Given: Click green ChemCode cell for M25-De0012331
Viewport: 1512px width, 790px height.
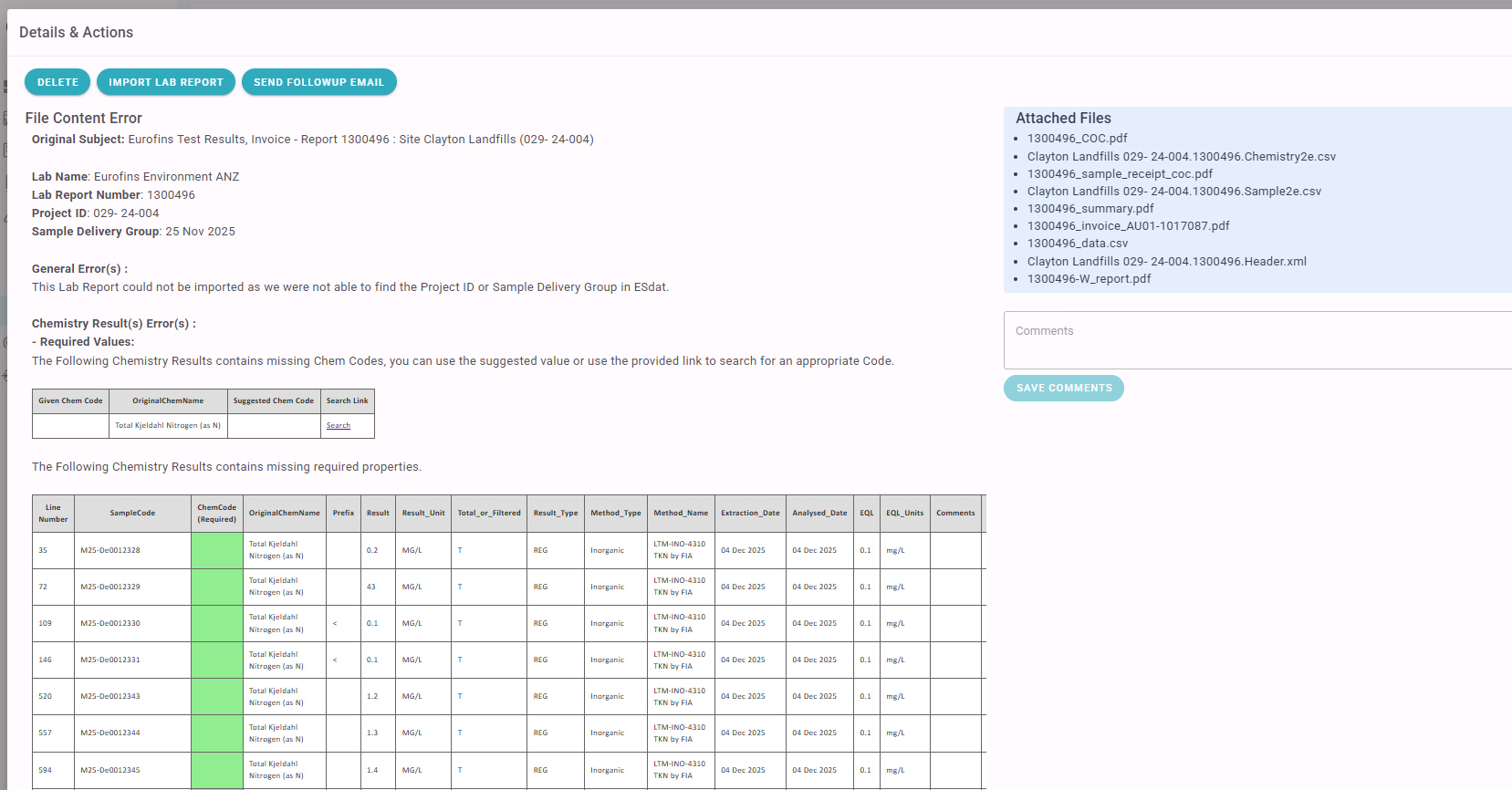Looking at the screenshot, I should tap(217, 660).
